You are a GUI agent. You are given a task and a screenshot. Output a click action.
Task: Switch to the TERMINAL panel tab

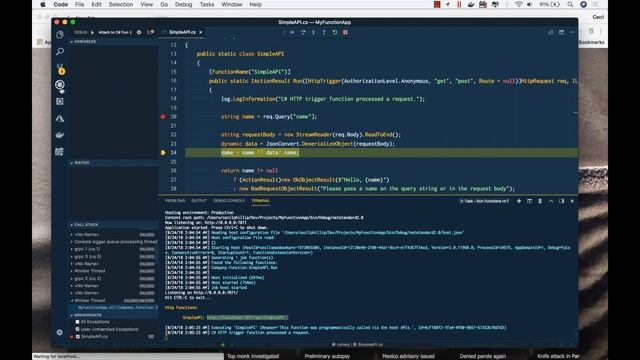(260, 201)
